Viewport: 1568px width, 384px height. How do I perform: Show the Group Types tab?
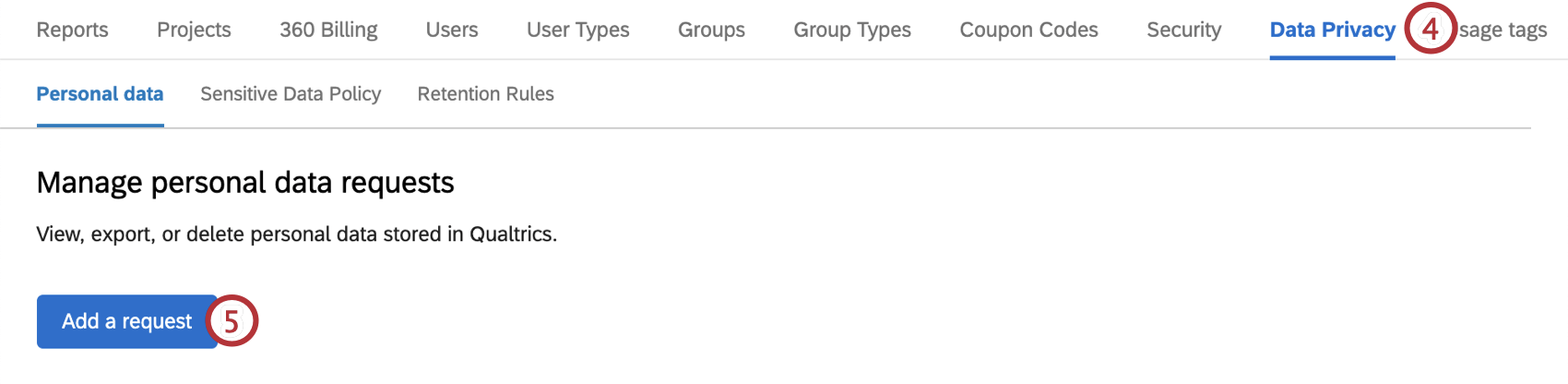pyautogui.click(x=852, y=30)
